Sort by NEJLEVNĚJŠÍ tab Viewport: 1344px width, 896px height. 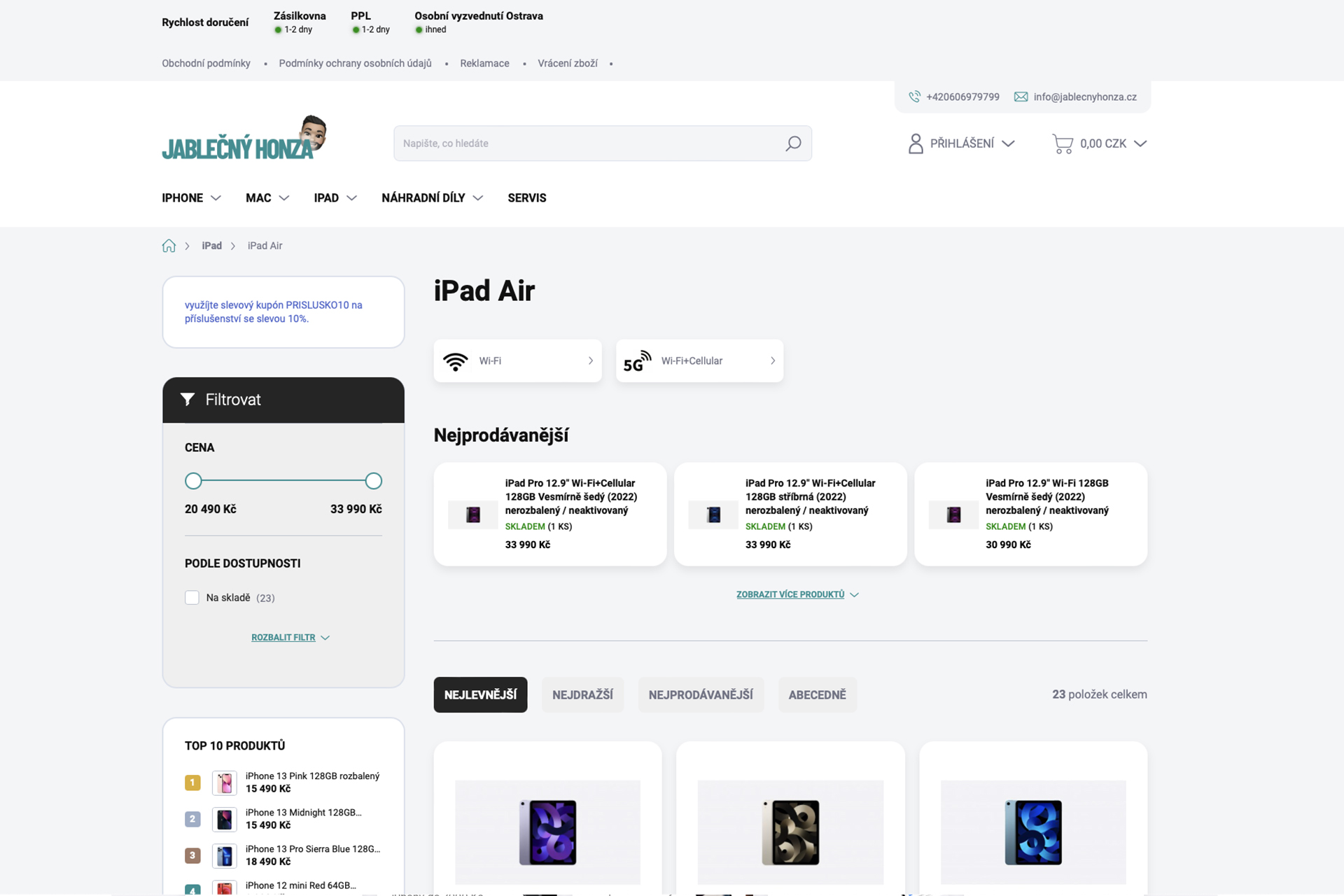point(480,694)
